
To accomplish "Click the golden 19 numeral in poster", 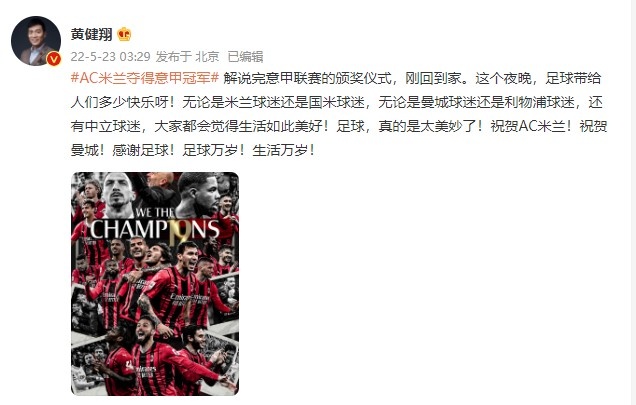I will tap(180, 234).
